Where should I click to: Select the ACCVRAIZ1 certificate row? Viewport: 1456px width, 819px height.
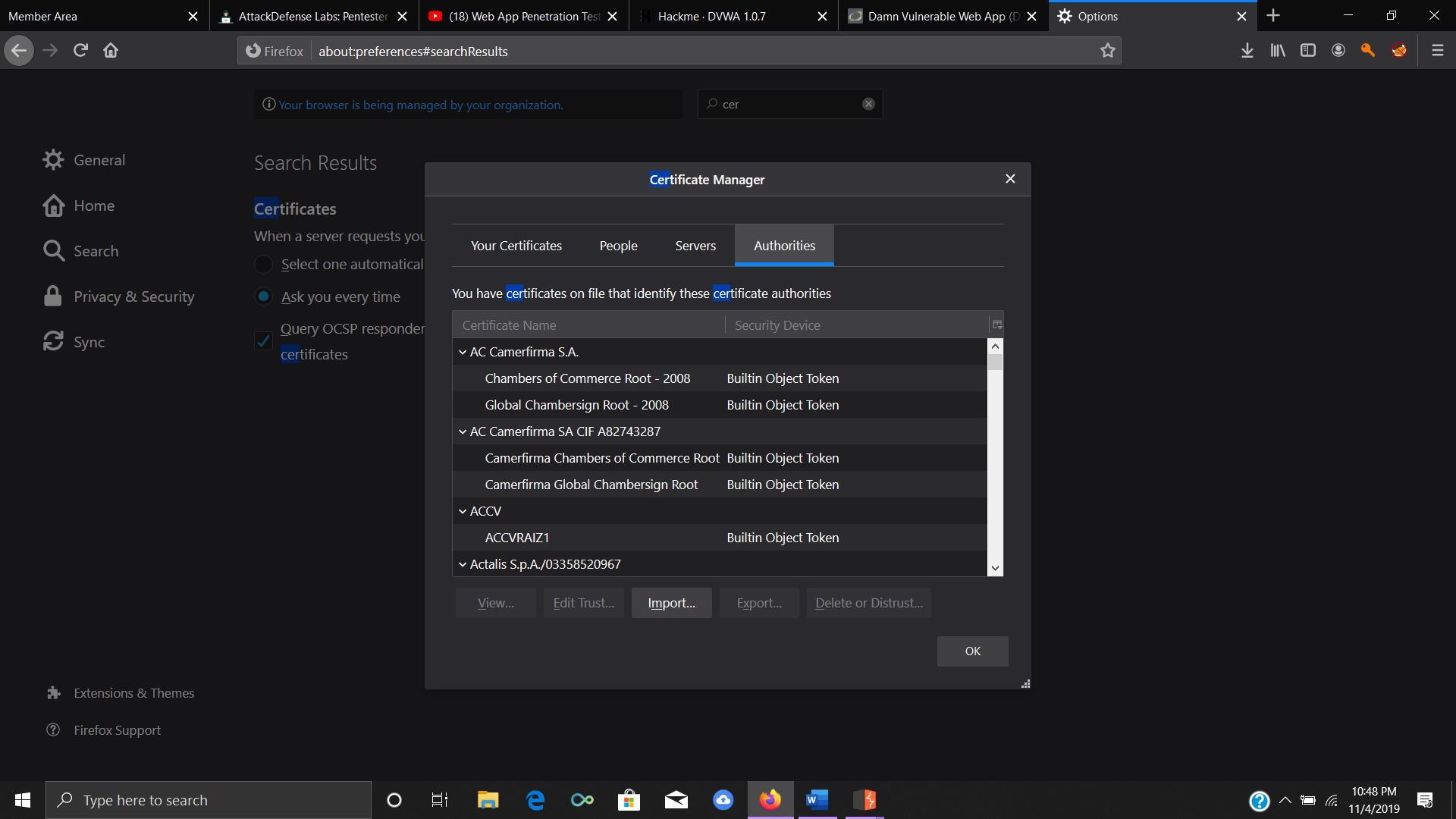pyautogui.click(x=720, y=538)
